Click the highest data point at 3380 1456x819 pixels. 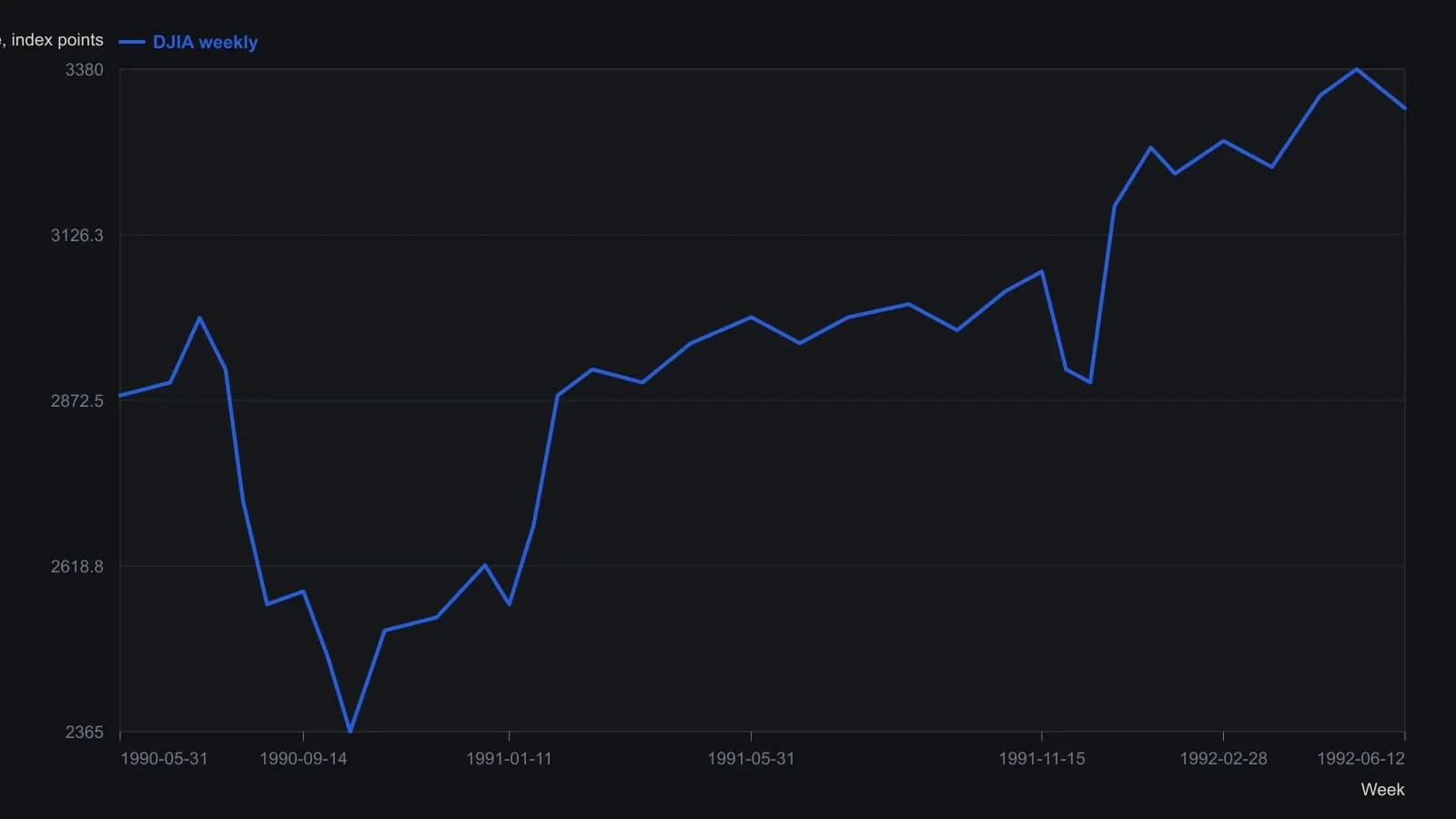tap(1357, 69)
